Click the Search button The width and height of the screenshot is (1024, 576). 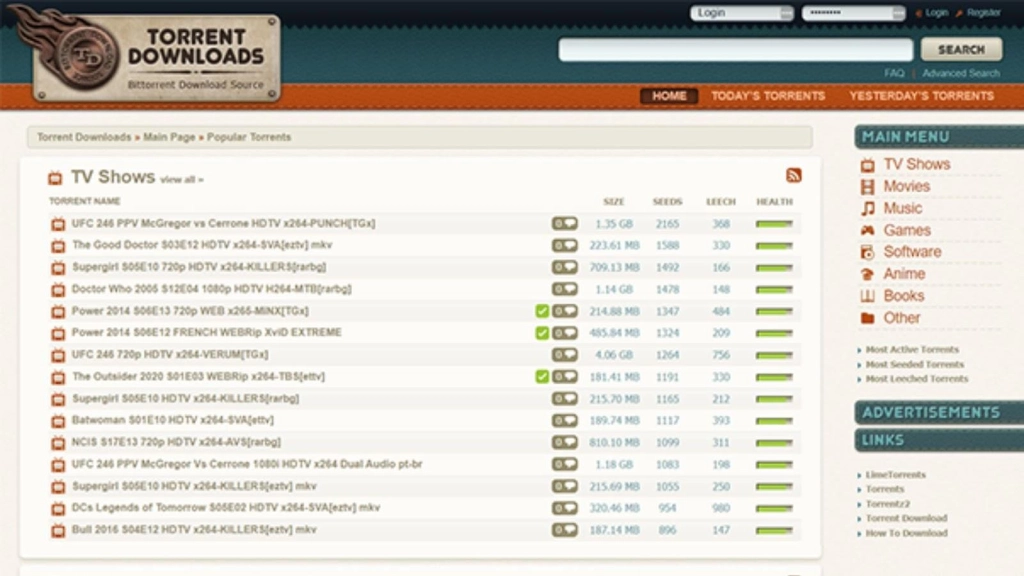(961, 48)
